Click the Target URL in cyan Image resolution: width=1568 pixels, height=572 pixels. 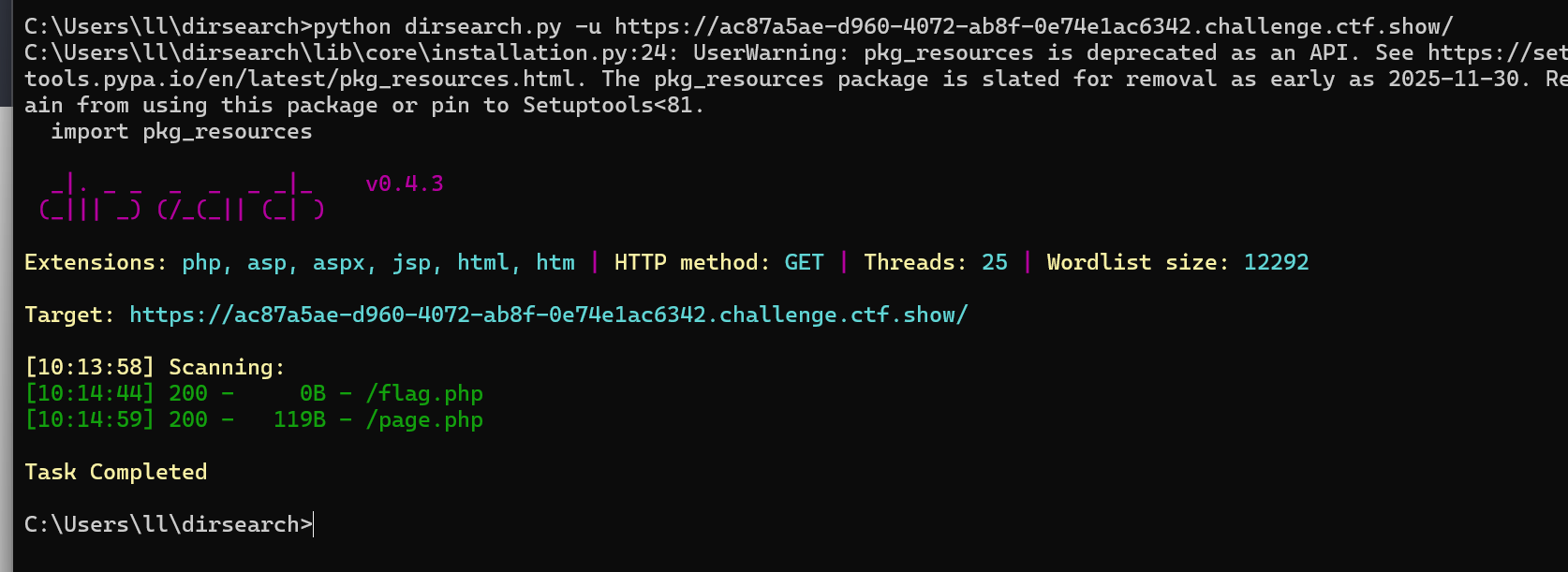tap(549, 315)
